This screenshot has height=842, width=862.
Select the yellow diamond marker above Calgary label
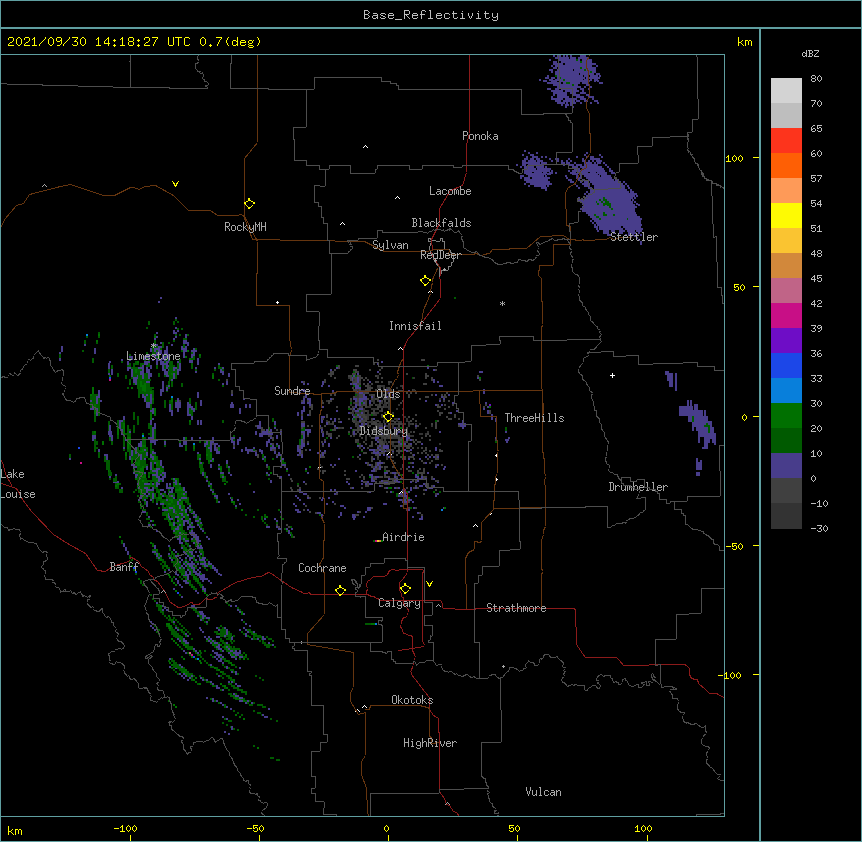(x=405, y=589)
